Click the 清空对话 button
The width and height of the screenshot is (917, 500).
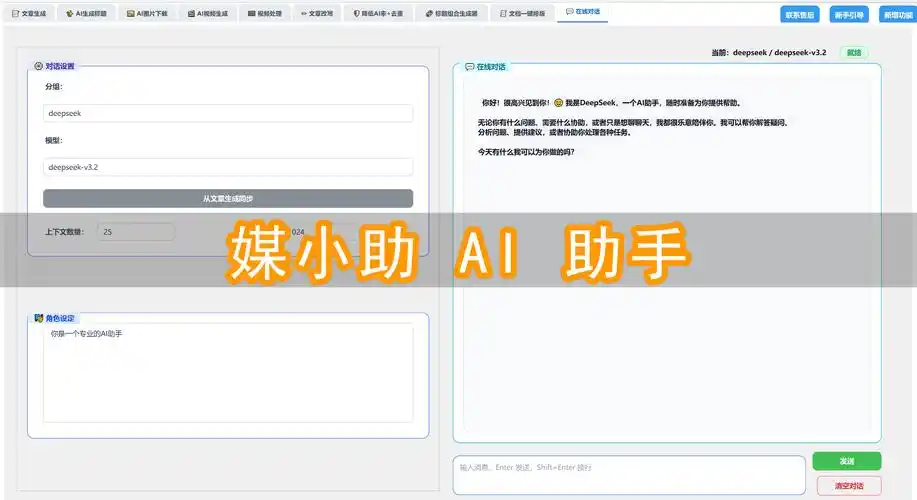[x=849, y=485]
